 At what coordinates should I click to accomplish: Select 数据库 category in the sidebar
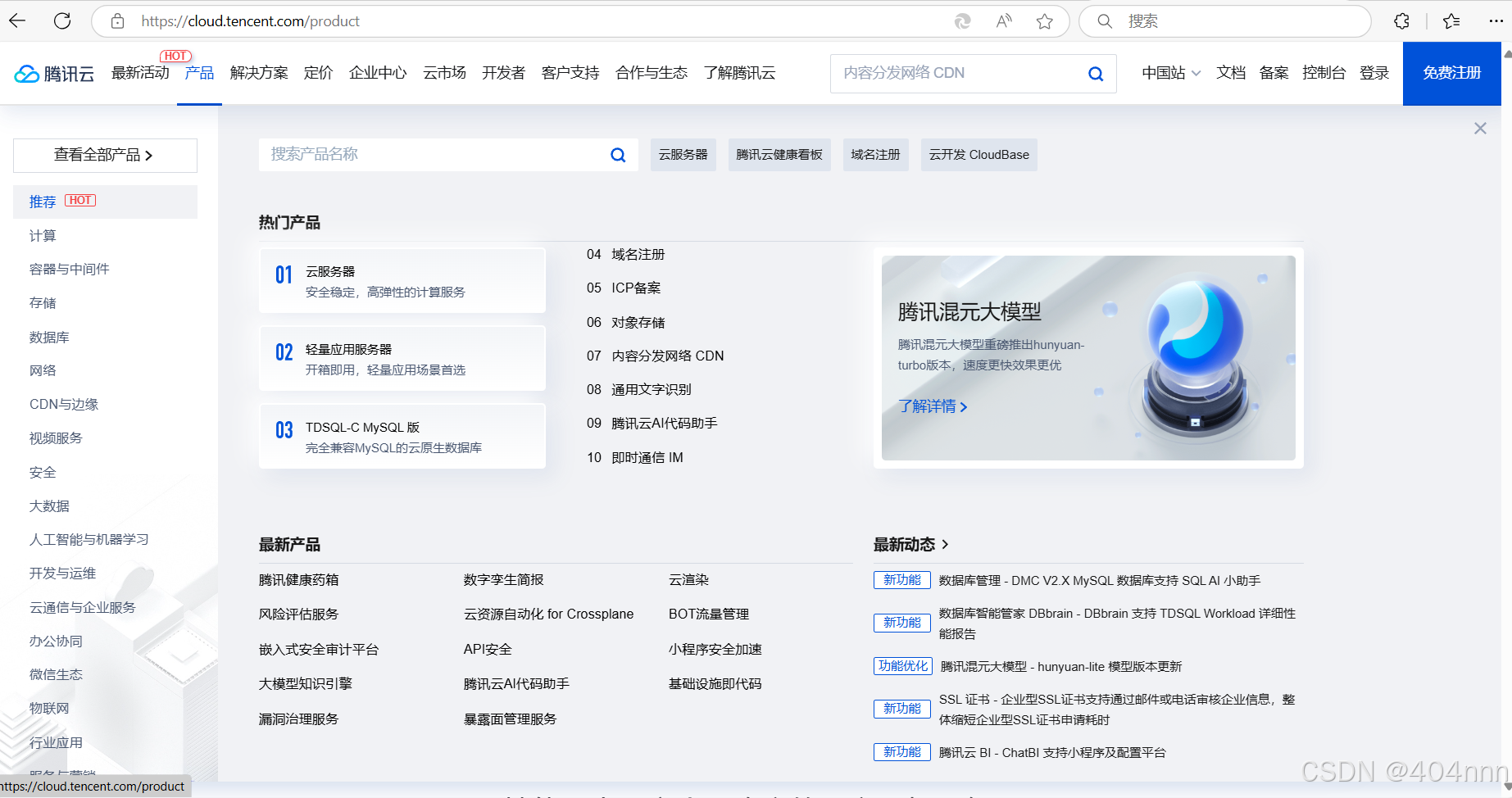pos(49,338)
